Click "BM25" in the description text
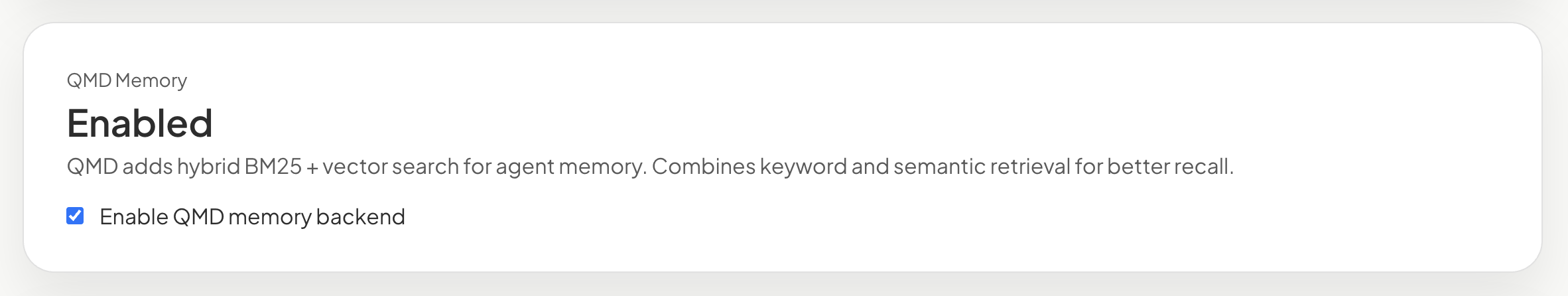 pos(273,167)
